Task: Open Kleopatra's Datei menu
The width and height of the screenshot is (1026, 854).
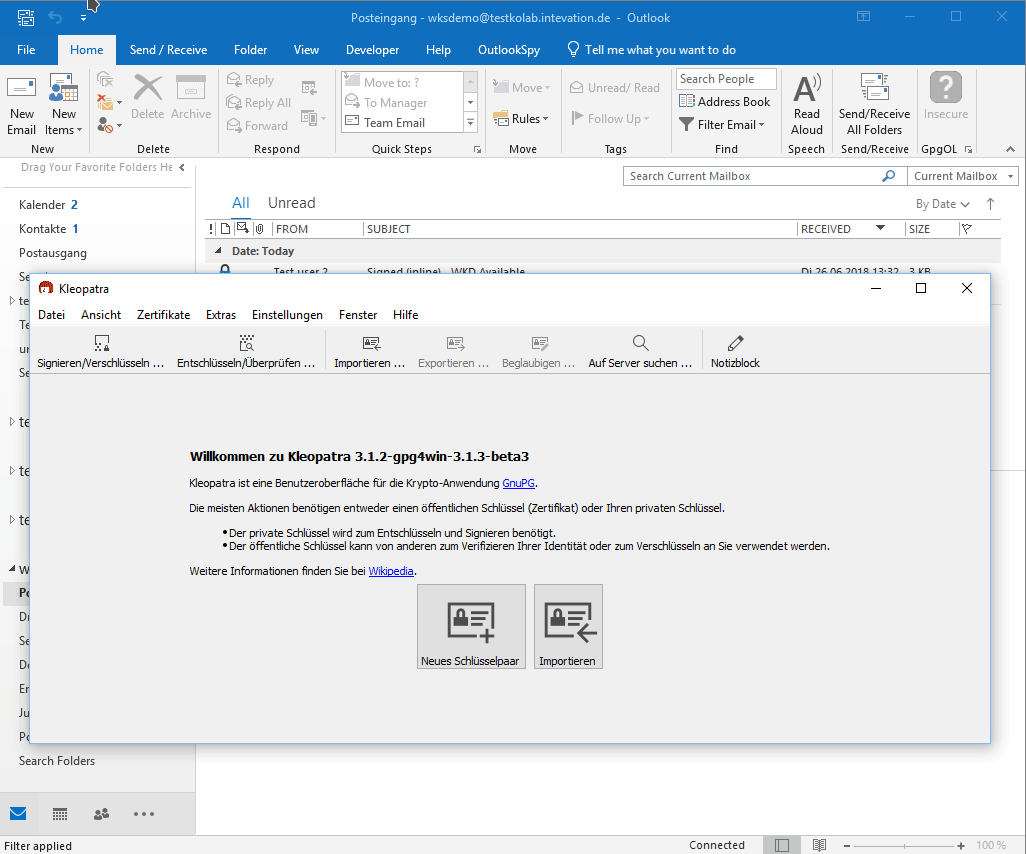Action: [x=51, y=315]
